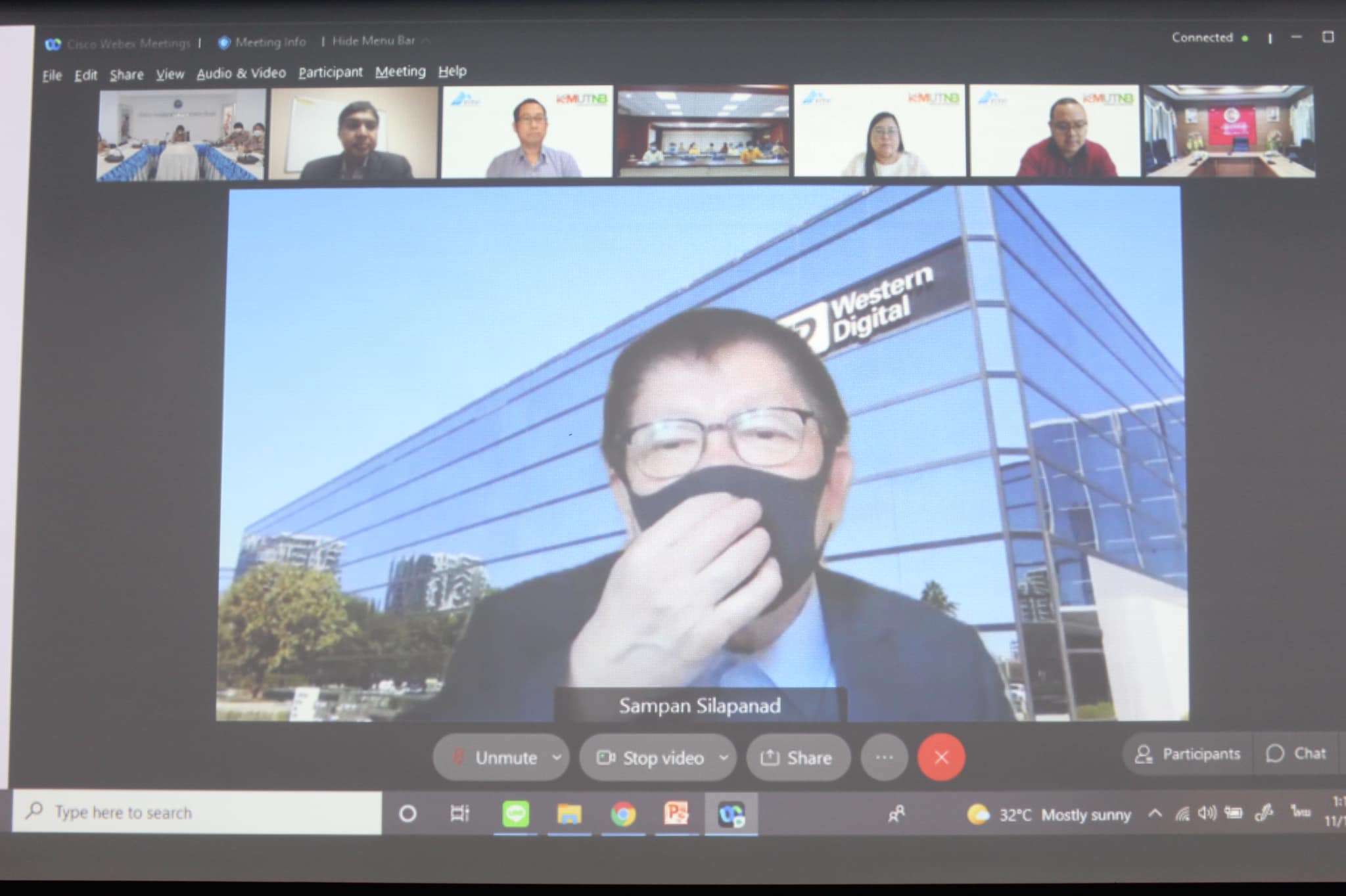The width and height of the screenshot is (1346, 896).
Task: Toggle the Participants panel
Action: click(x=1188, y=754)
